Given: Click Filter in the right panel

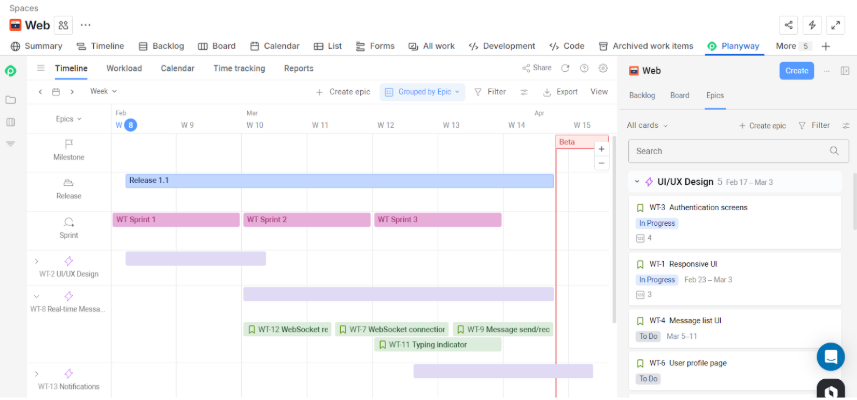Looking at the screenshot, I should coord(814,126).
